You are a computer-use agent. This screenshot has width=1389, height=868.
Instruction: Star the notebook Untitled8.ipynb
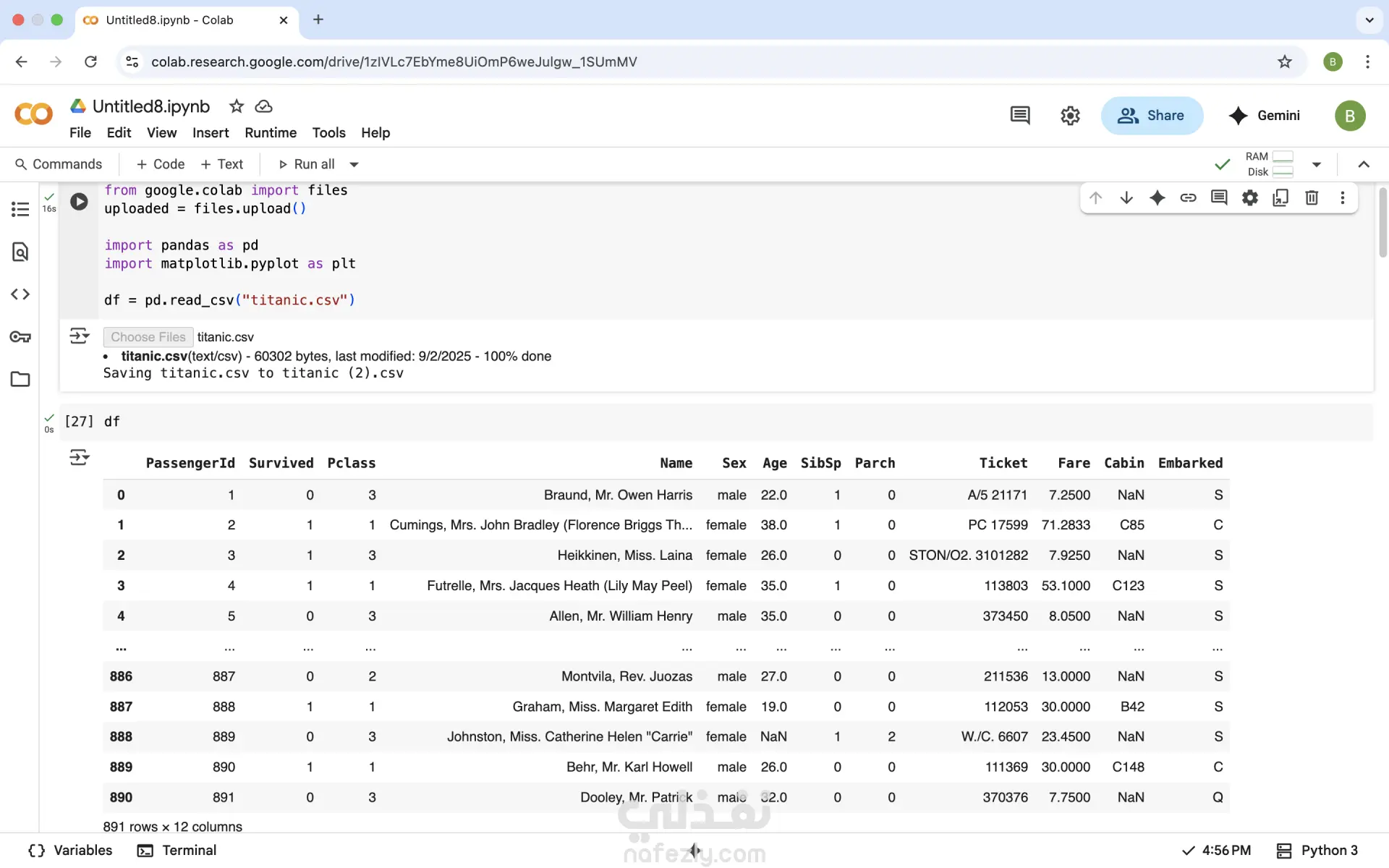(x=237, y=106)
